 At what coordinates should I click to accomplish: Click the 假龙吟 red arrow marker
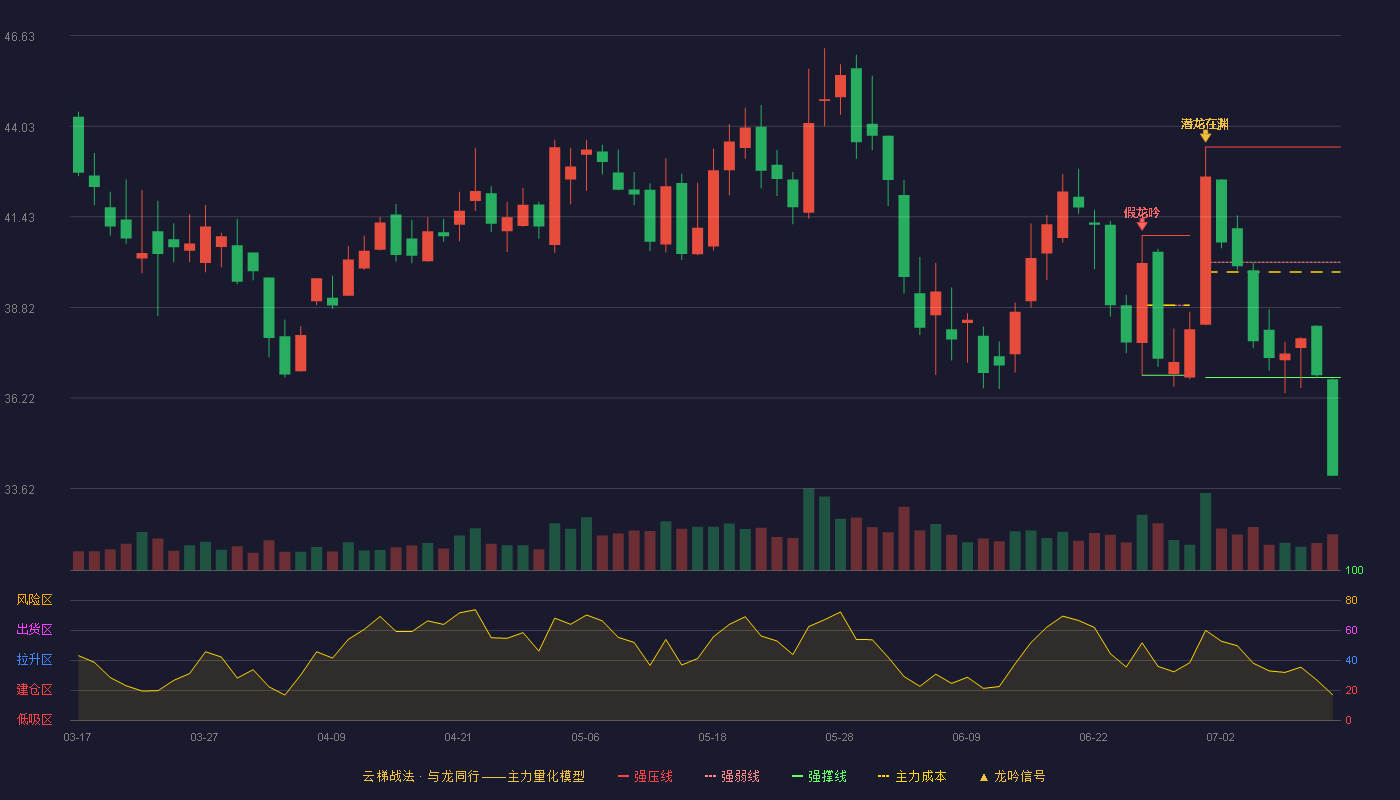click(x=1142, y=225)
